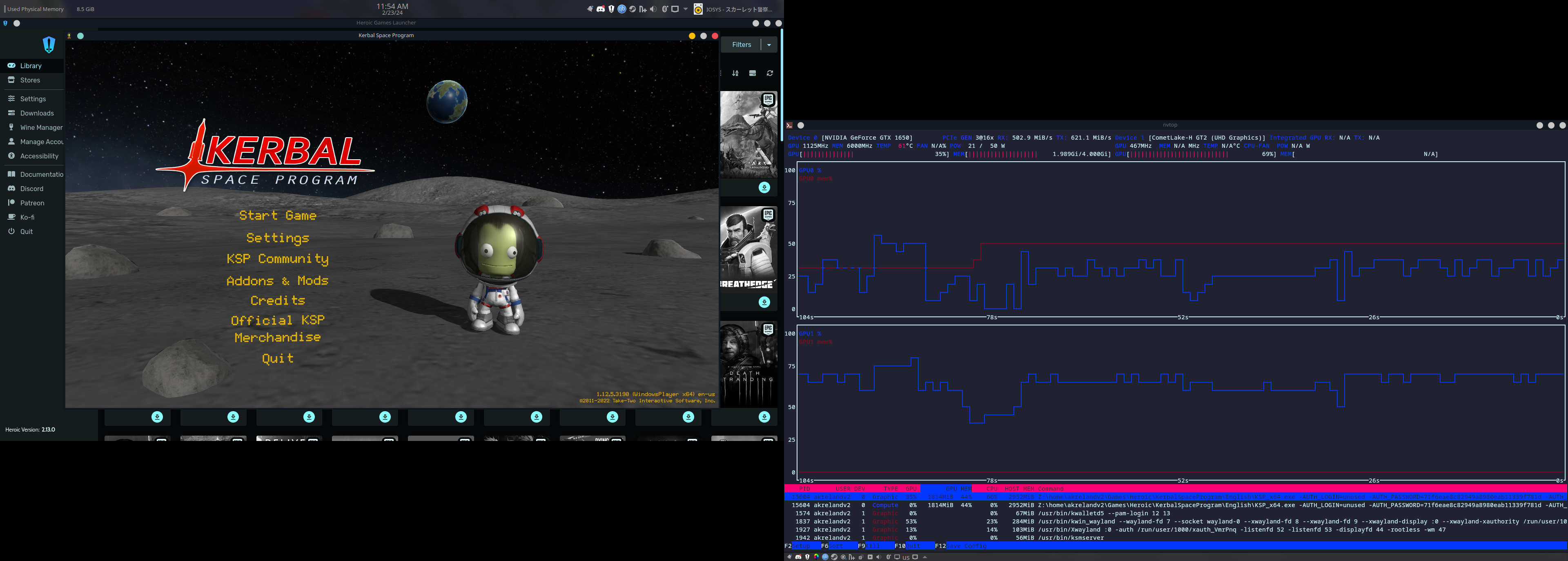1568x561 pixels.
Task: Click Quit in Kerbal main menu
Action: (278, 358)
